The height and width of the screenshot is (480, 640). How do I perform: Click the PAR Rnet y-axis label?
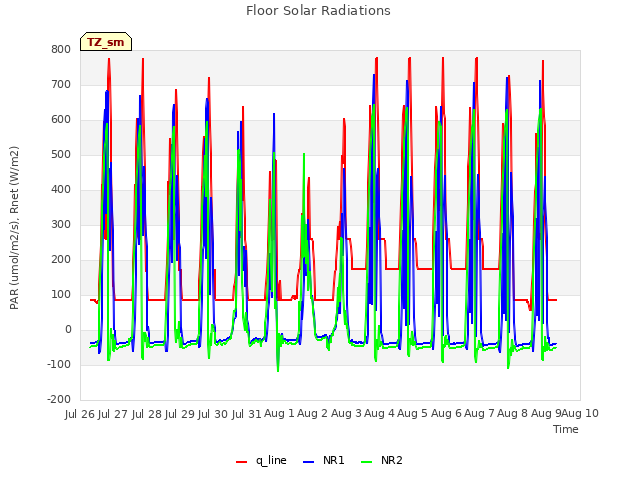click(x=14, y=228)
